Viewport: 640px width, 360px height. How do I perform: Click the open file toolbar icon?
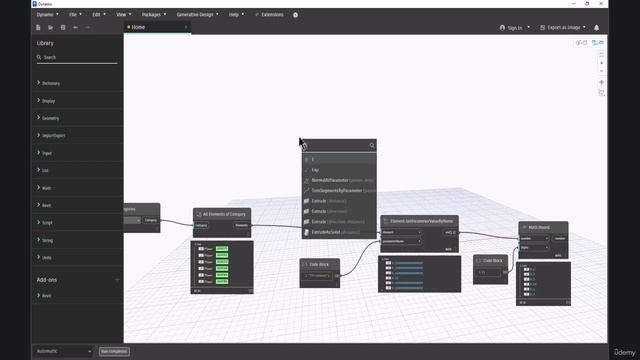[x=50, y=27]
